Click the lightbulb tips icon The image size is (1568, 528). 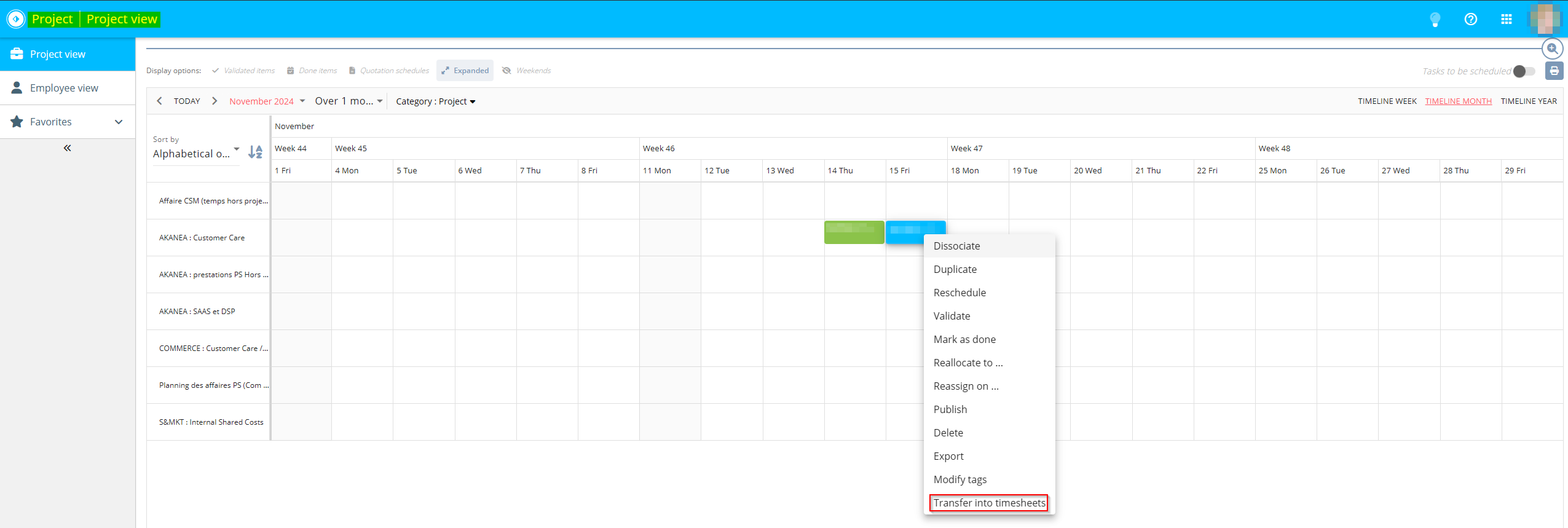(x=1435, y=20)
